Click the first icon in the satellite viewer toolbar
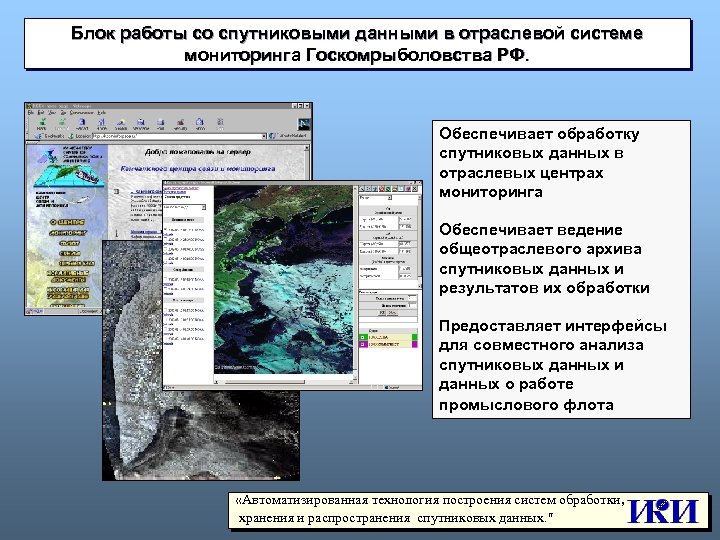 361,189
